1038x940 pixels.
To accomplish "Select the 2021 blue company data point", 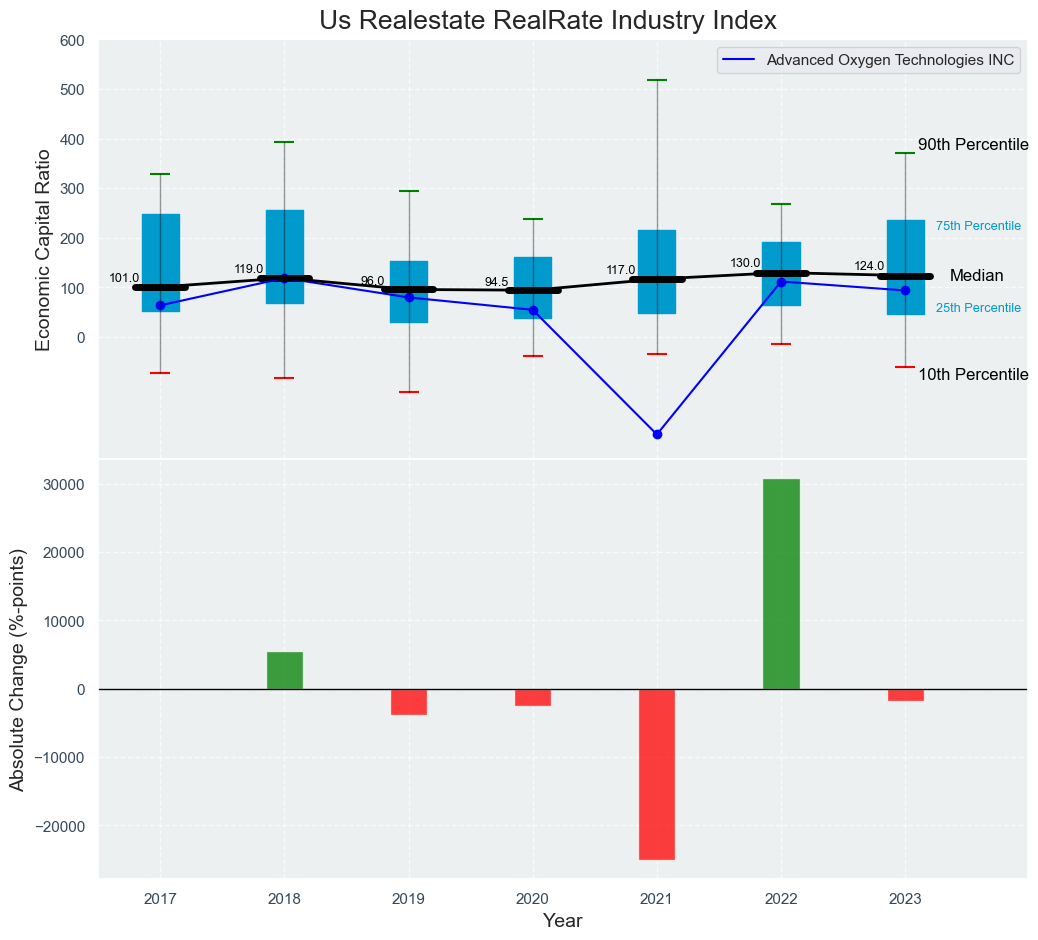I will [x=657, y=434].
